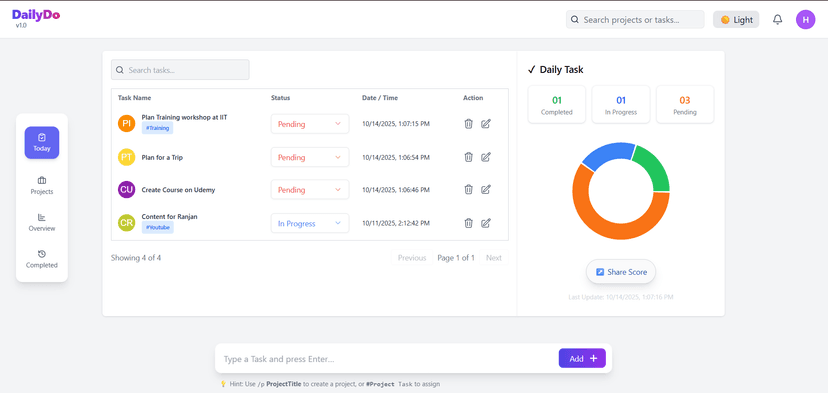Screen dimensions: 828x393
Task: Click the date 10/11/2025, 2:12:42 PM
Action: [396, 223]
